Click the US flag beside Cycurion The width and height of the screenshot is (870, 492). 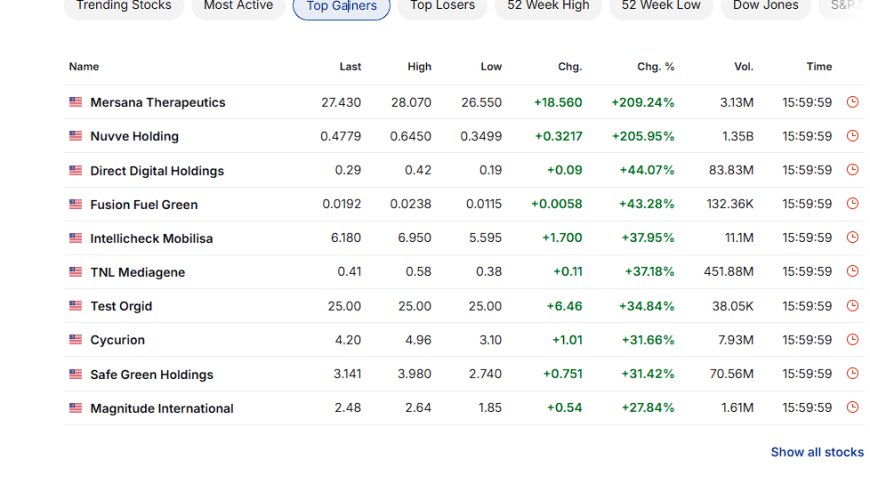pyautogui.click(x=75, y=339)
